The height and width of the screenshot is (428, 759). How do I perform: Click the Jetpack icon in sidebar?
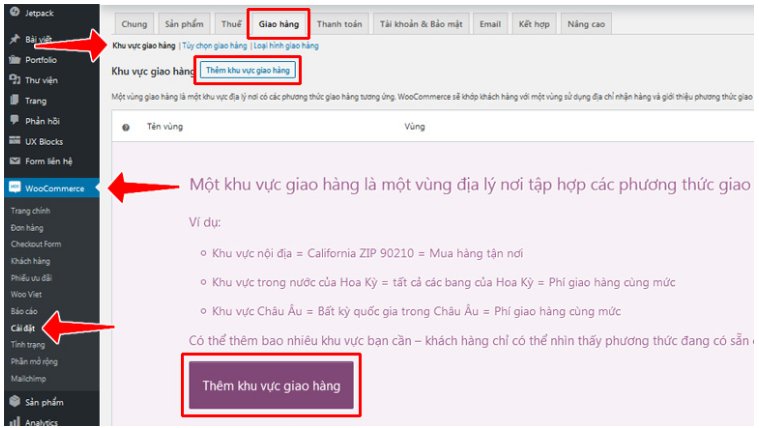click(13, 12)
